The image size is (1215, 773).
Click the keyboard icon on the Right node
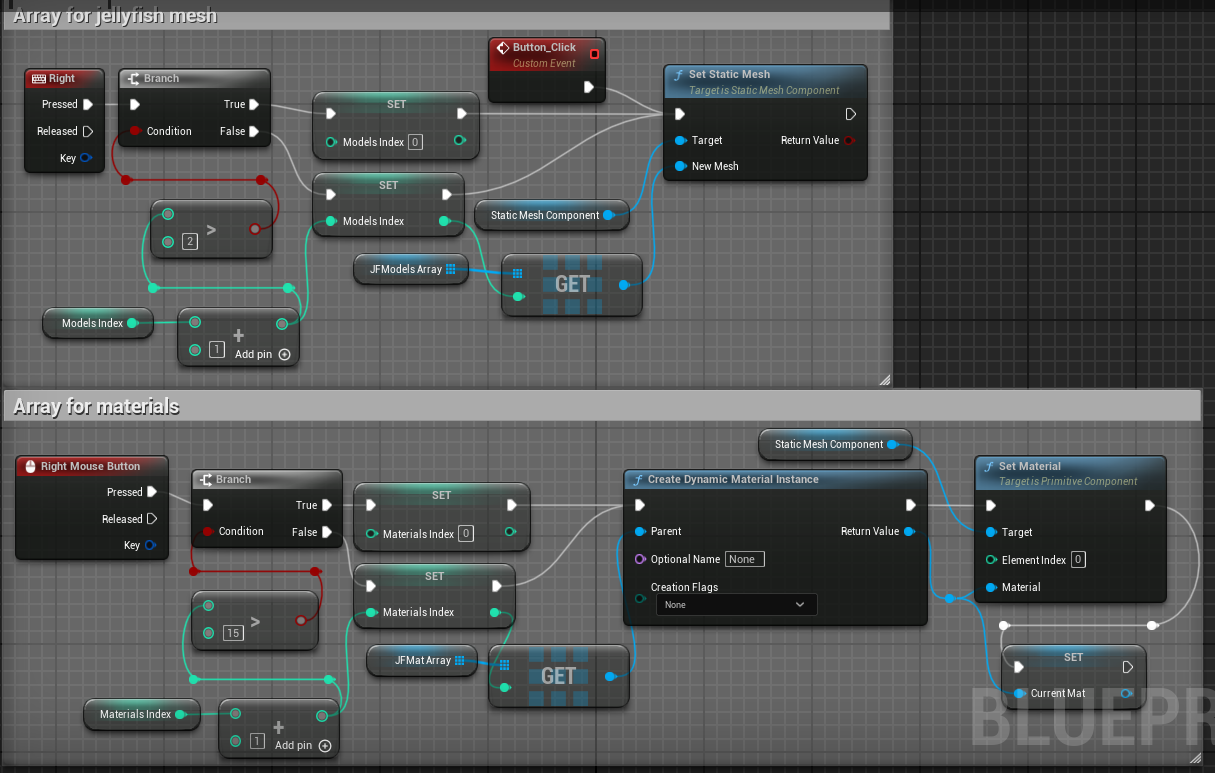click(x=38, y=79)
